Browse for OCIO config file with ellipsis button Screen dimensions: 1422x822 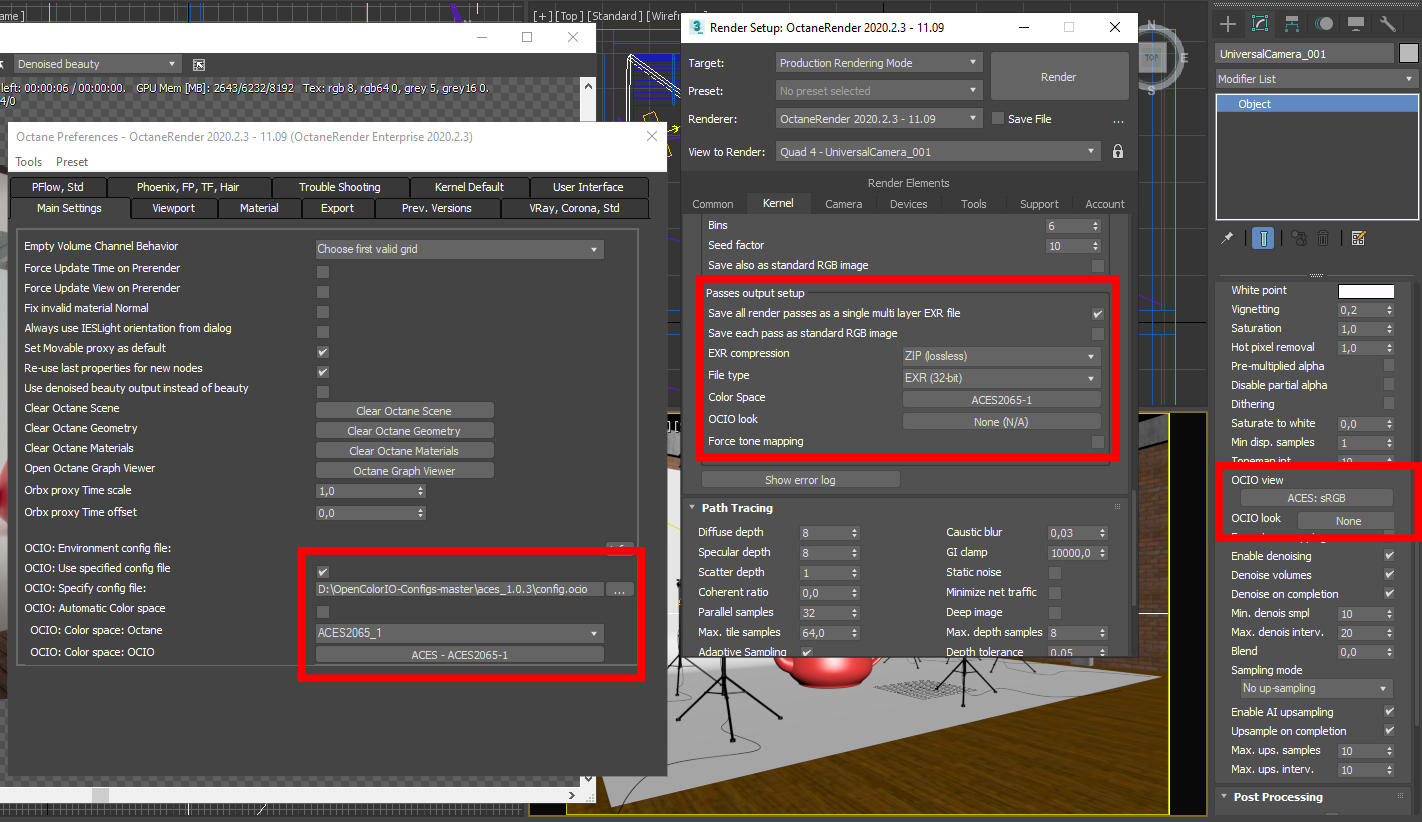click(x=620, y=589)
